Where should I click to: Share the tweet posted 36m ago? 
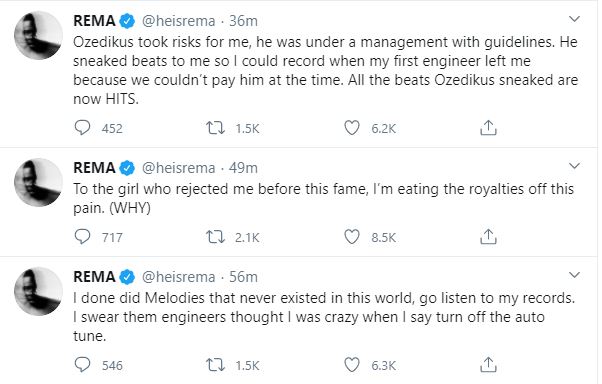tap(488, 128)
